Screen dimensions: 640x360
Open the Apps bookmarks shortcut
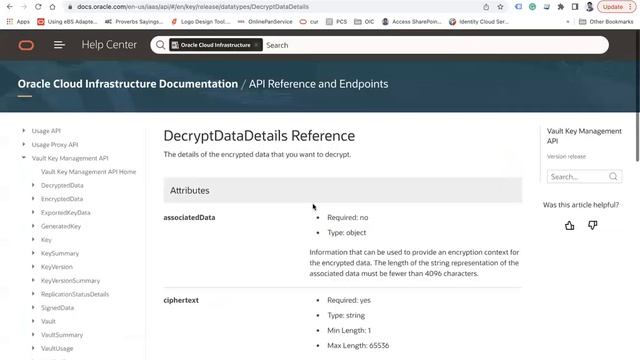click(18, 22)
